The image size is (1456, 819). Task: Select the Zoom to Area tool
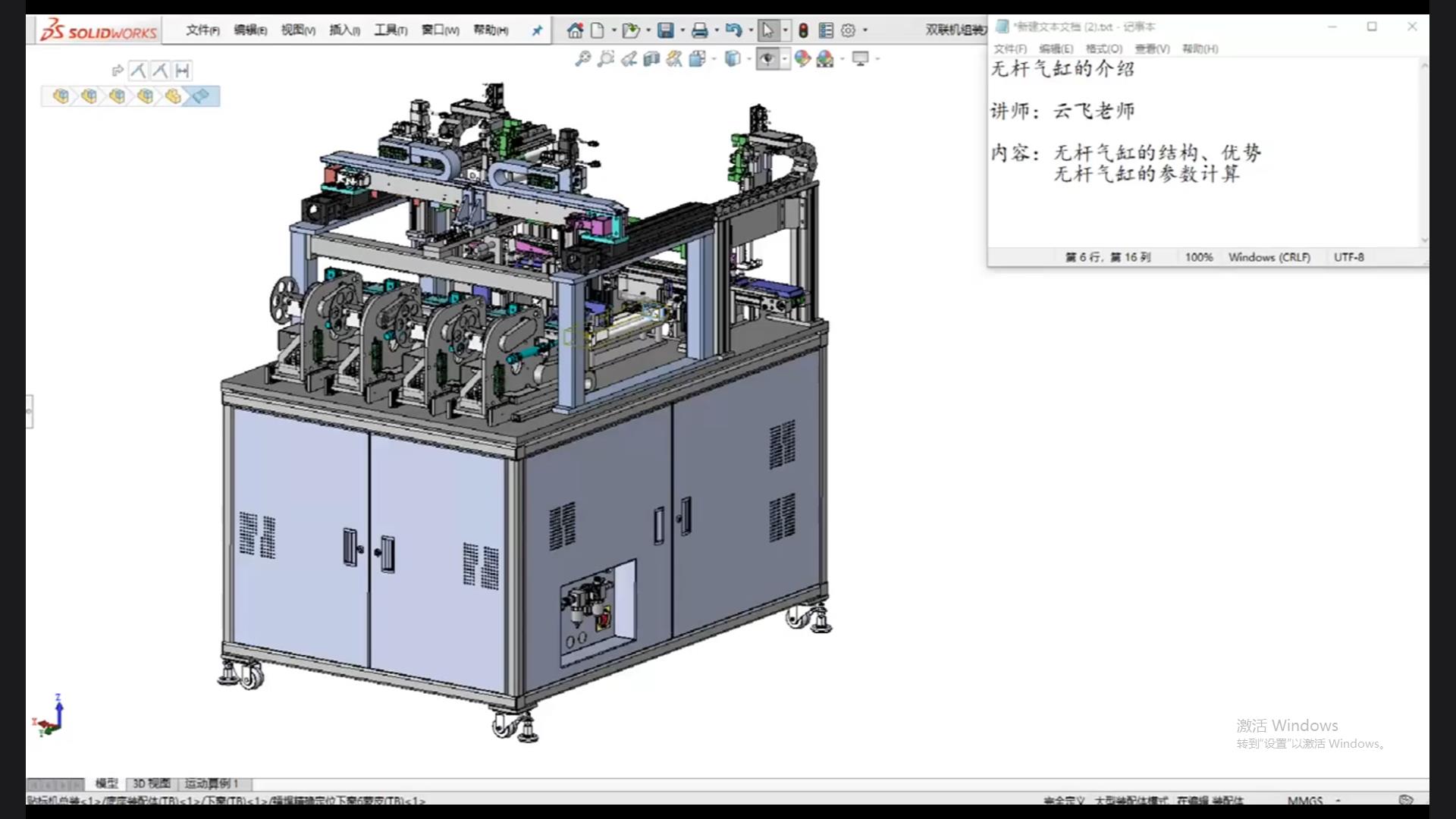[605, 58]
